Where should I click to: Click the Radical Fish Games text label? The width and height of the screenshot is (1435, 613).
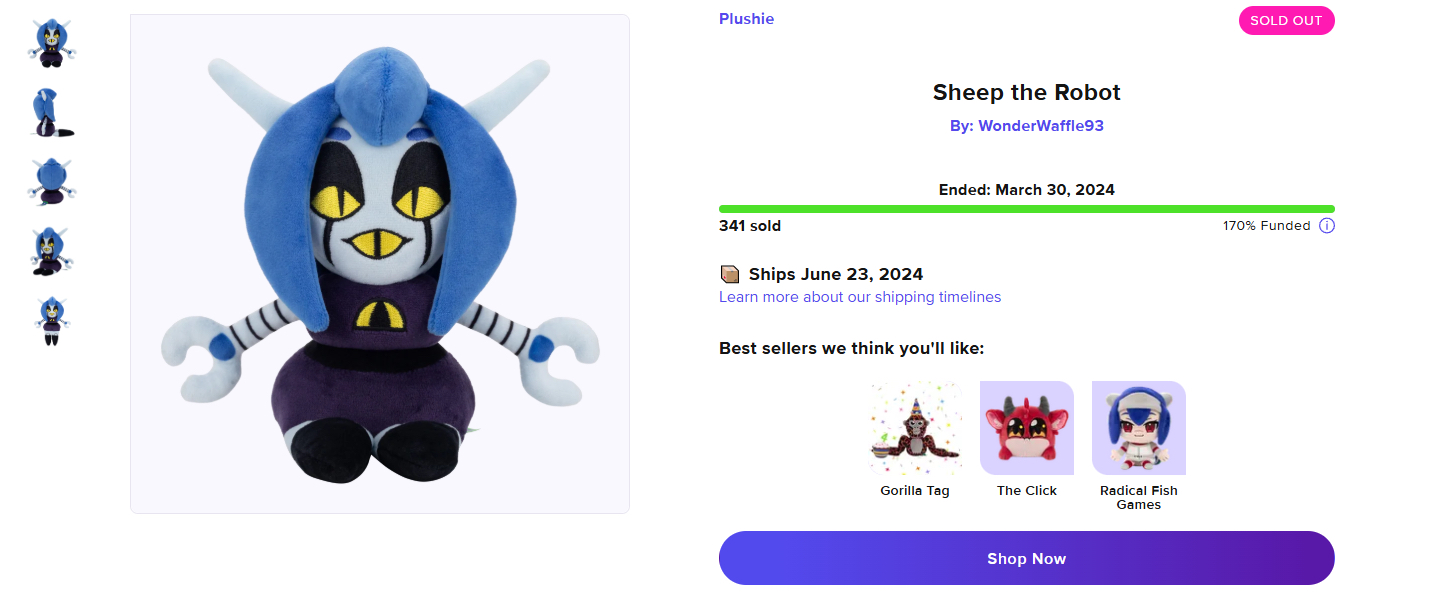1139,498
